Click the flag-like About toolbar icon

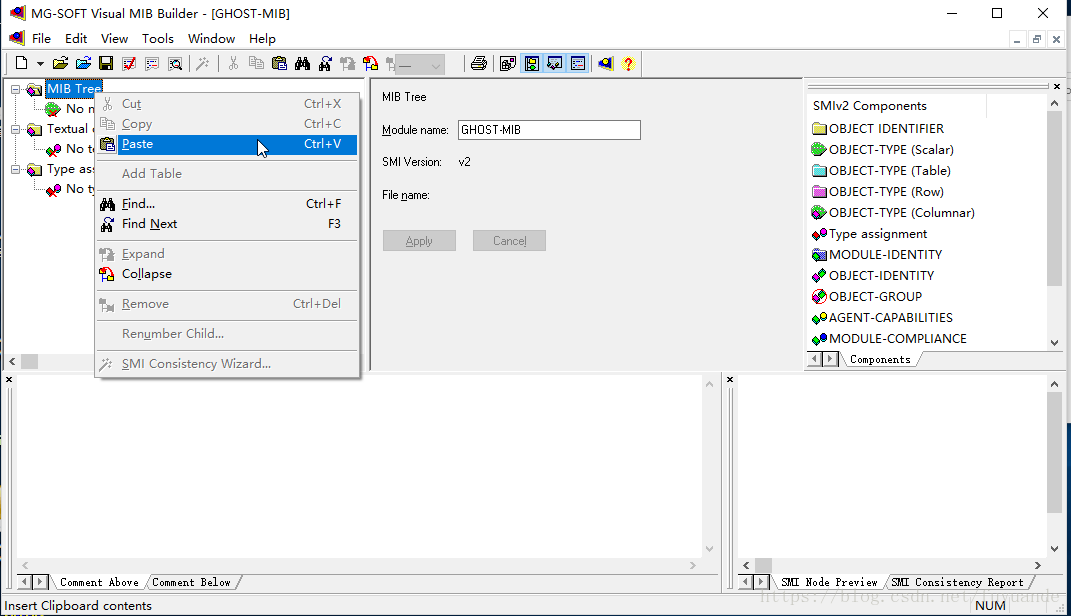click(606, 64)
